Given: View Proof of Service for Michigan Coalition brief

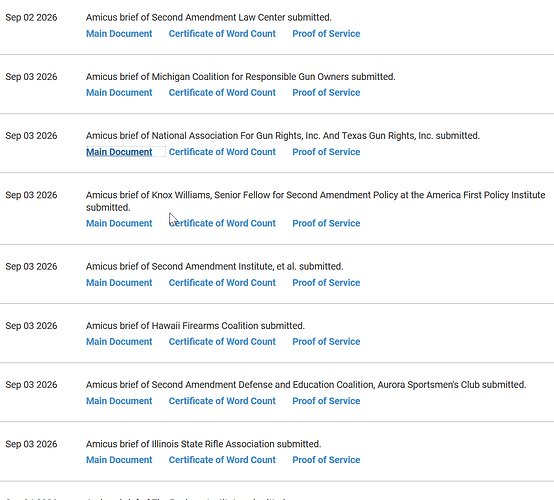Looking at the screenshot, I should pyautogui.click(x=326, y=93).
